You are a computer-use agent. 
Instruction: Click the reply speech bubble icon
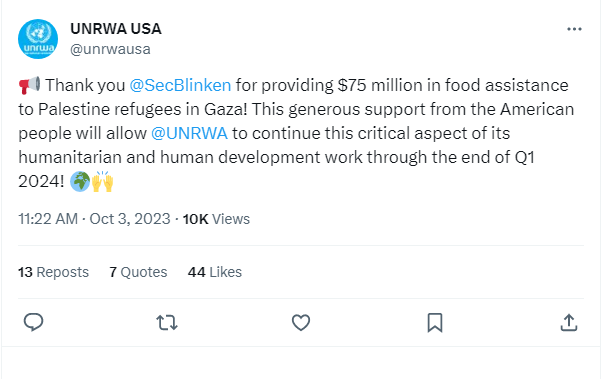point(34,322)
